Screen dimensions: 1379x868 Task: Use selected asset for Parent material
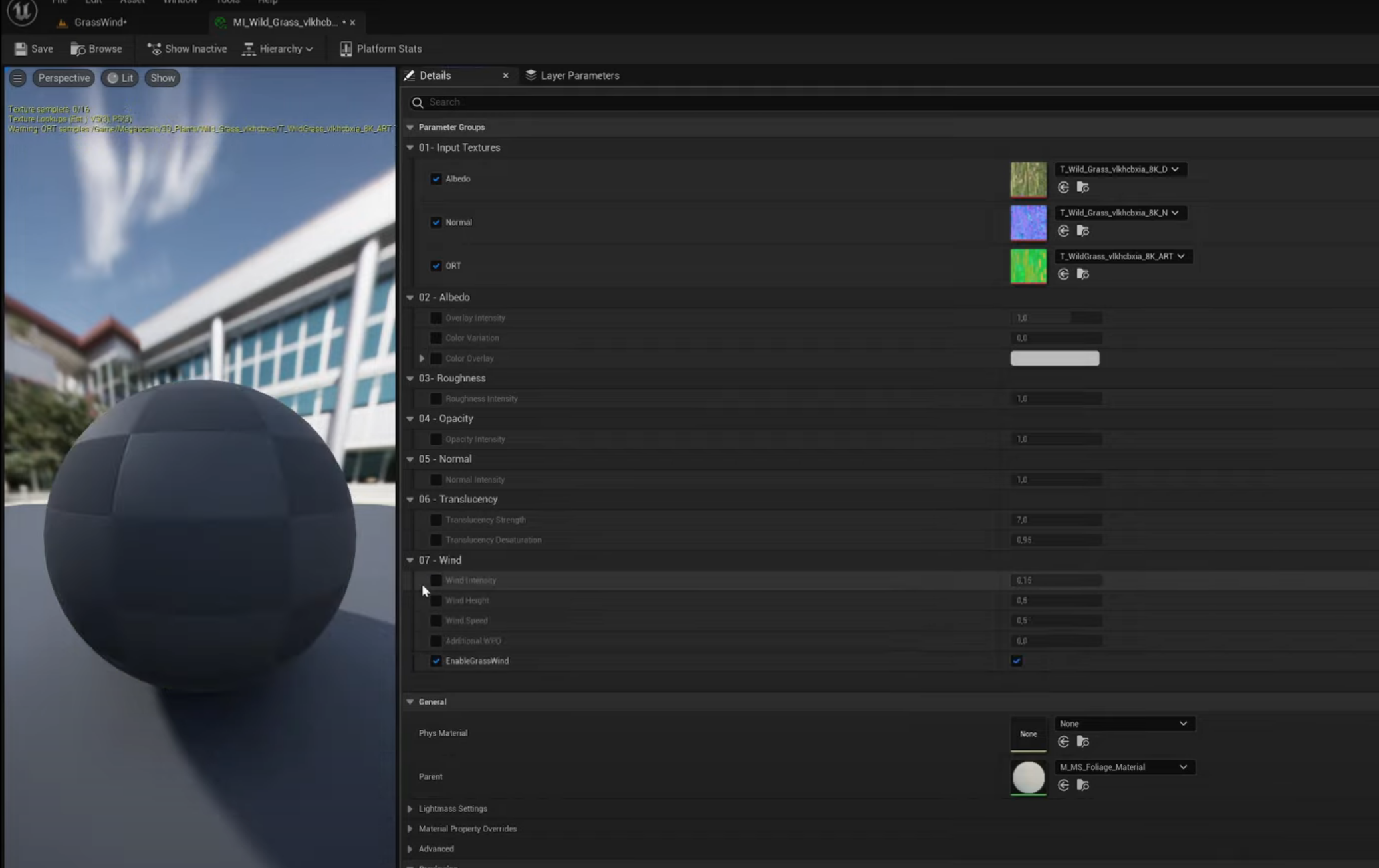tap(1063, 785)
